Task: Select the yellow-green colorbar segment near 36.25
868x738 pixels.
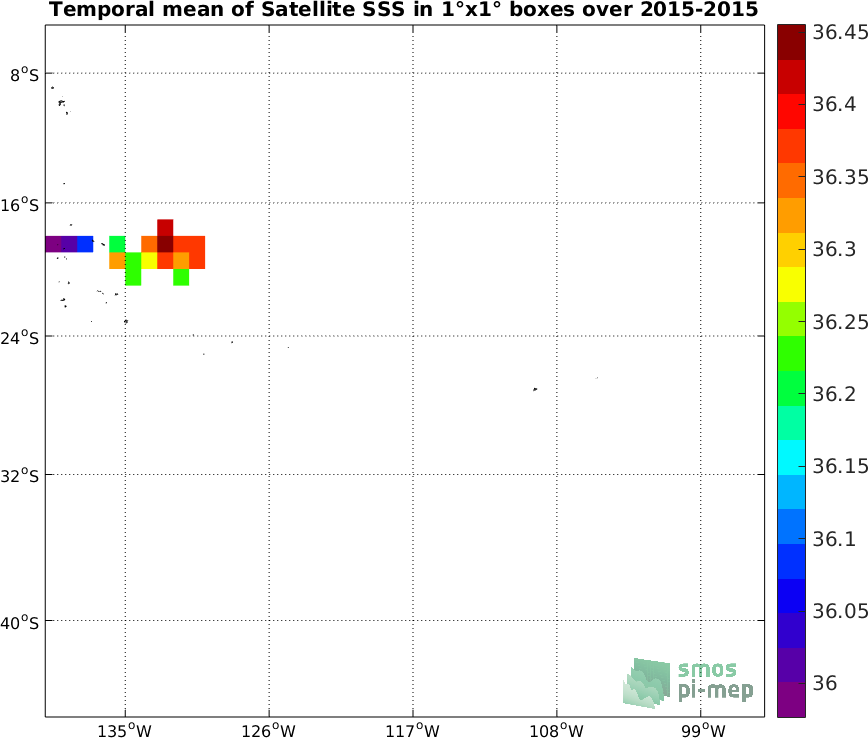Action: pyautogui.click(x=791, y=319)
